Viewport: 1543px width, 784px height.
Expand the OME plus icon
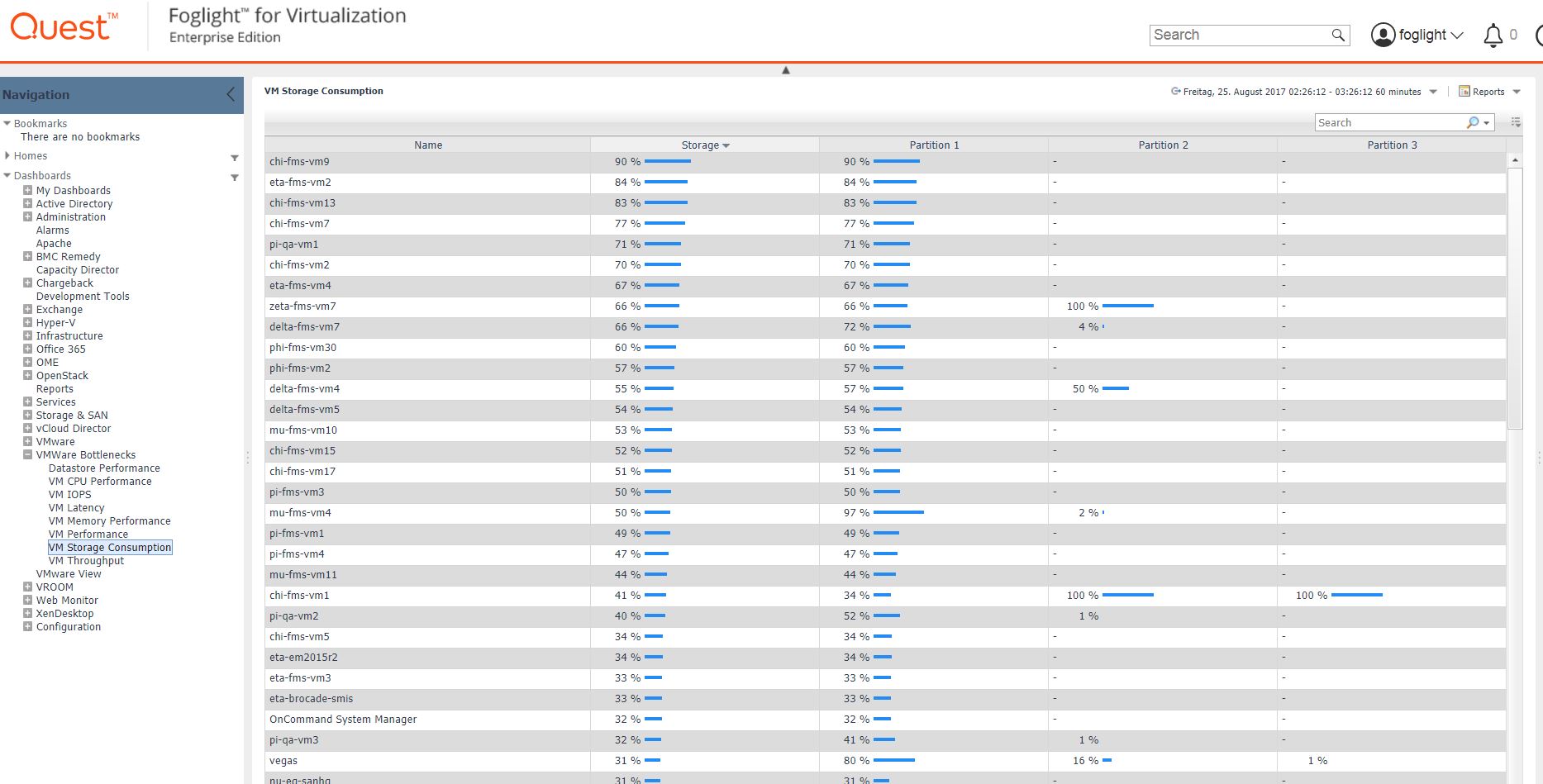27,362
